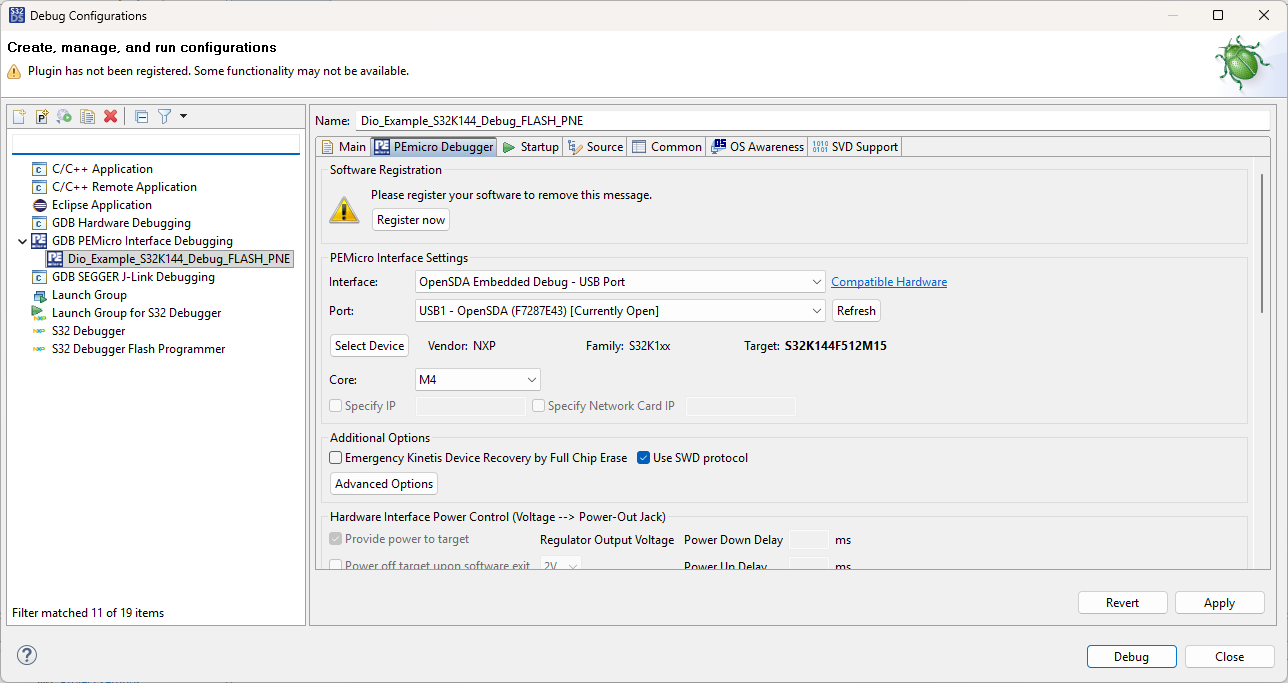The image size is (1288, 683).
Task: Click the C/C++ Remote Application icon
Action: click(x=40, y=187)
